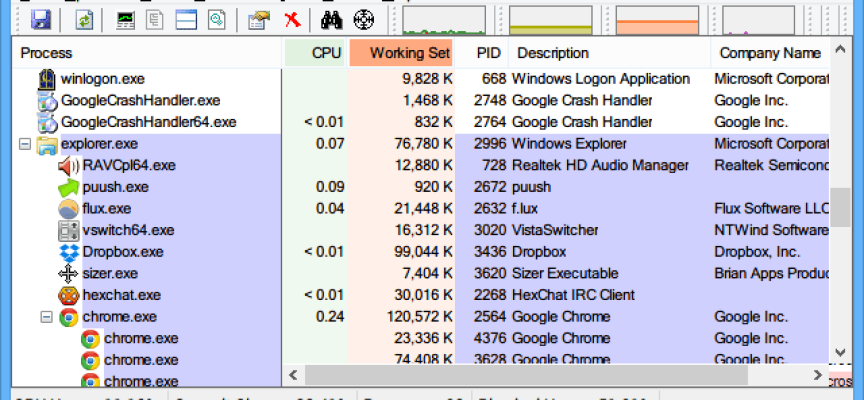Screen dimensions: 864x400
Task: Show the lower pane split view
Action: tap(186, 20)
